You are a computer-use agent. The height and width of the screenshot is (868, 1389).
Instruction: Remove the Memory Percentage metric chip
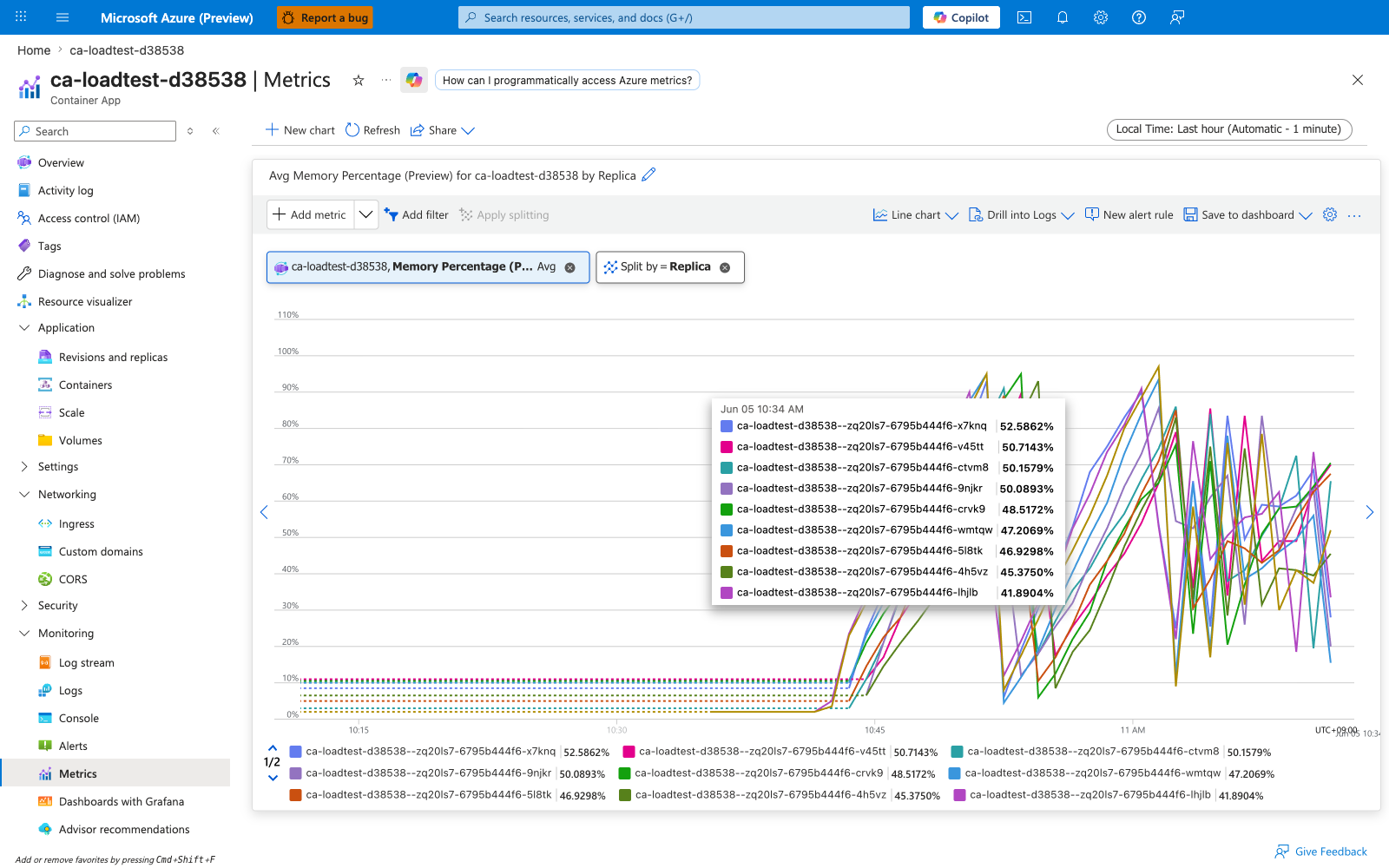(570, 267)
